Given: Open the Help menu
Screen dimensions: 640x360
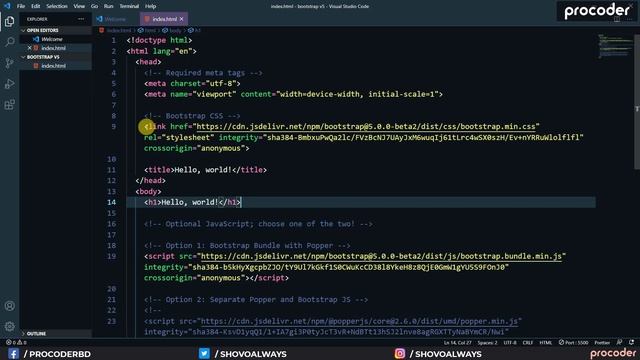Looking at the screenshot, I should pos(151,6).
